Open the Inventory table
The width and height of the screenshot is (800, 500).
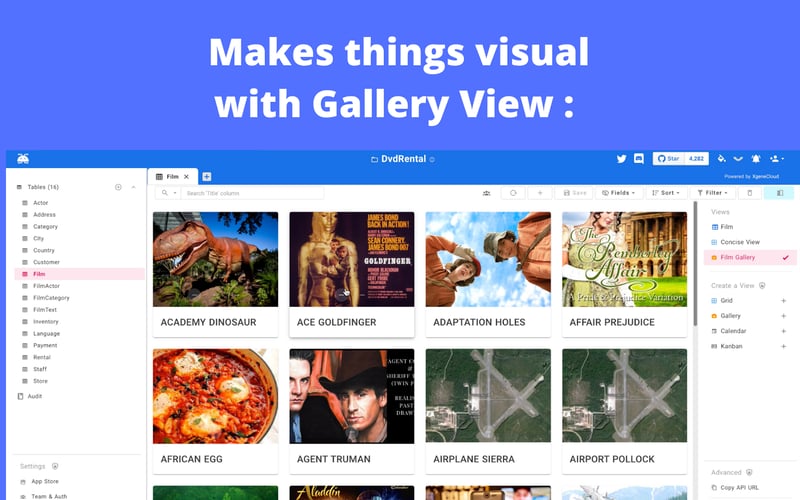point(45,322)
